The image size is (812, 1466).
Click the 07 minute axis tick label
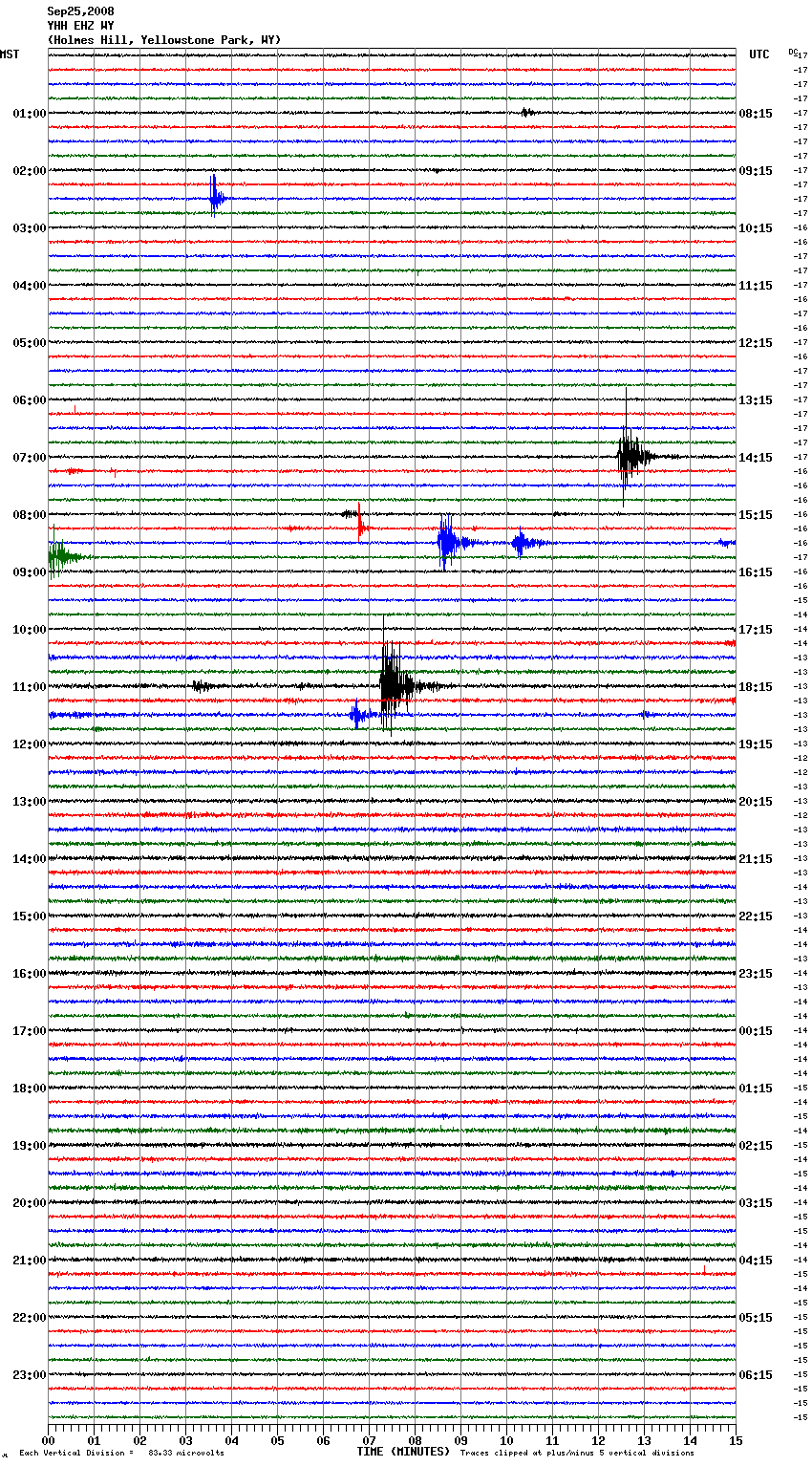(x=369, y=1440)
